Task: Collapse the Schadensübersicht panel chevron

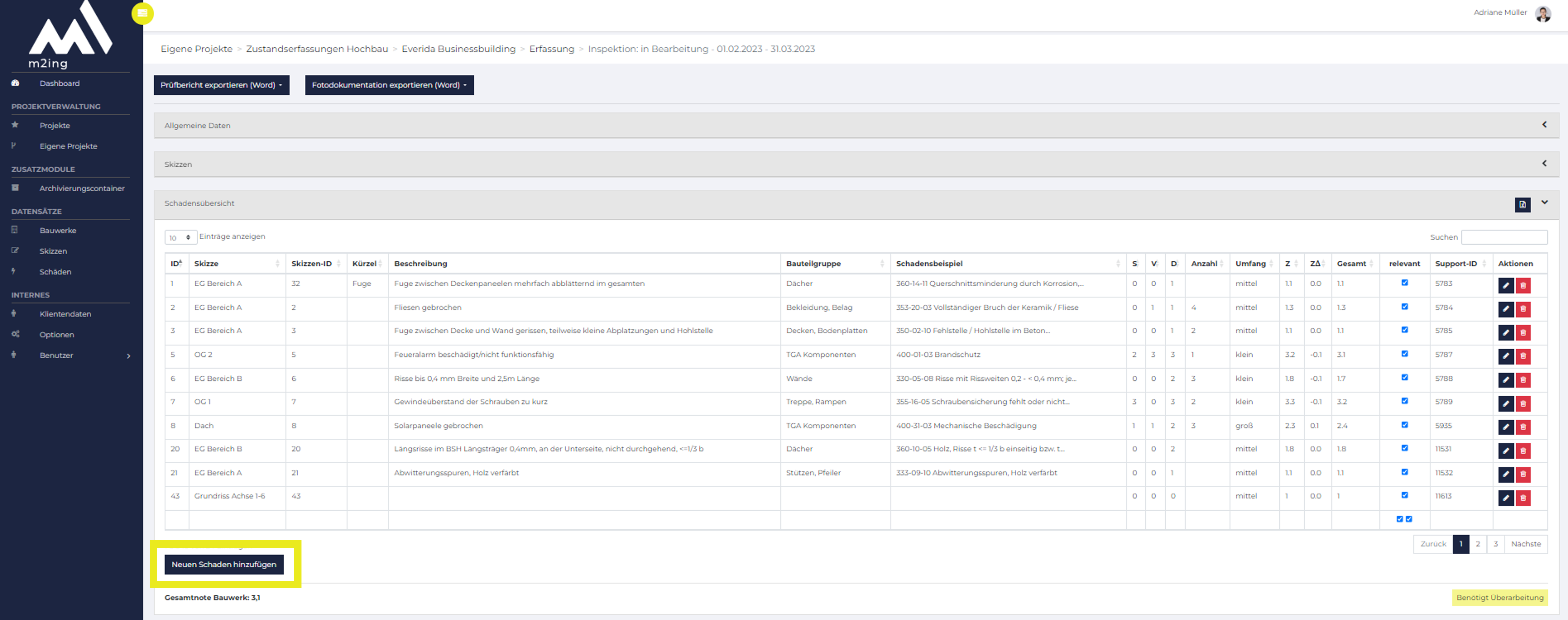Action: (1544, 202)
